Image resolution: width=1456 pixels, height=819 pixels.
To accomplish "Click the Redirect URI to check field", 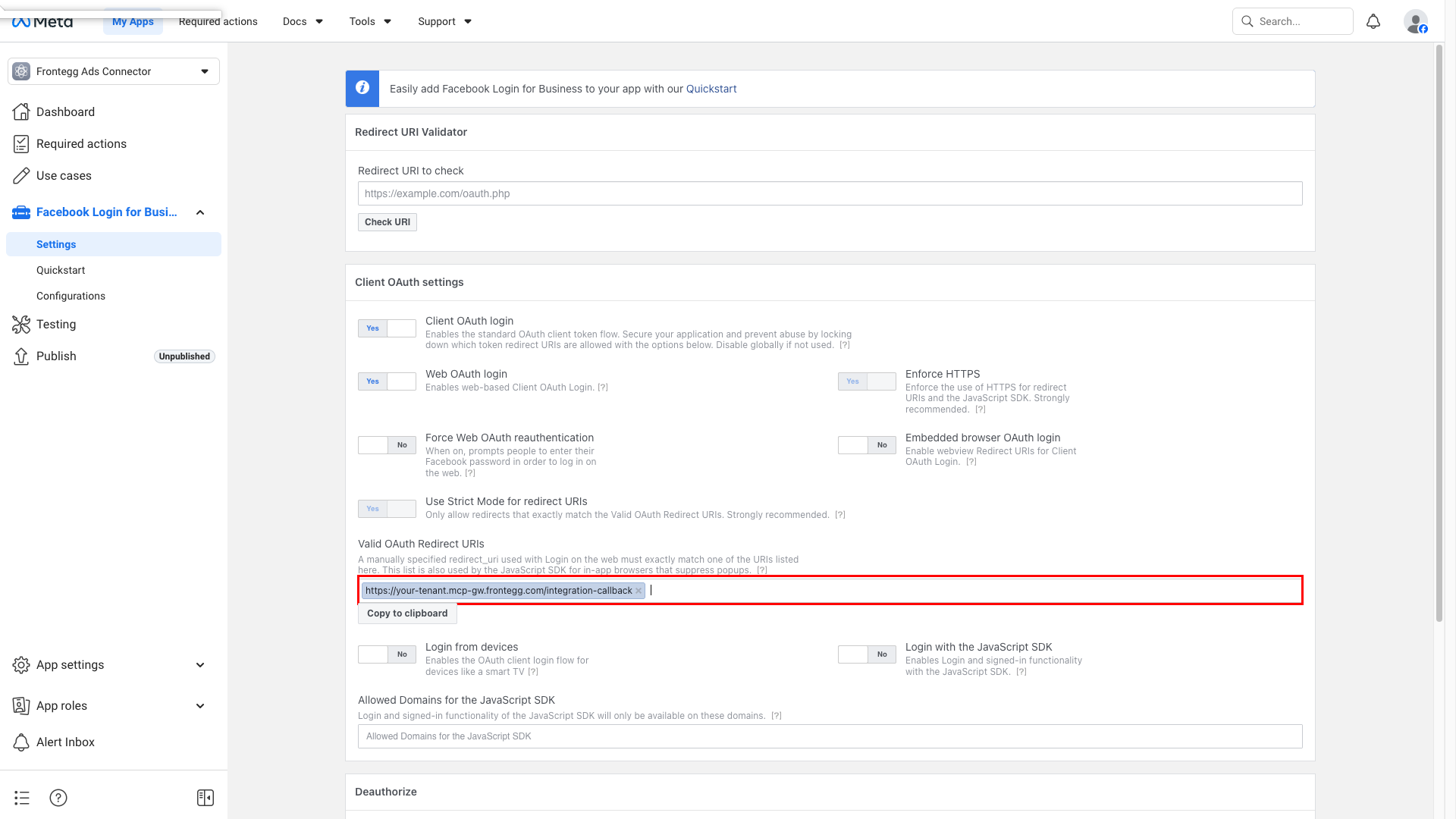I will pyautogui.click(x=830, y=193).
